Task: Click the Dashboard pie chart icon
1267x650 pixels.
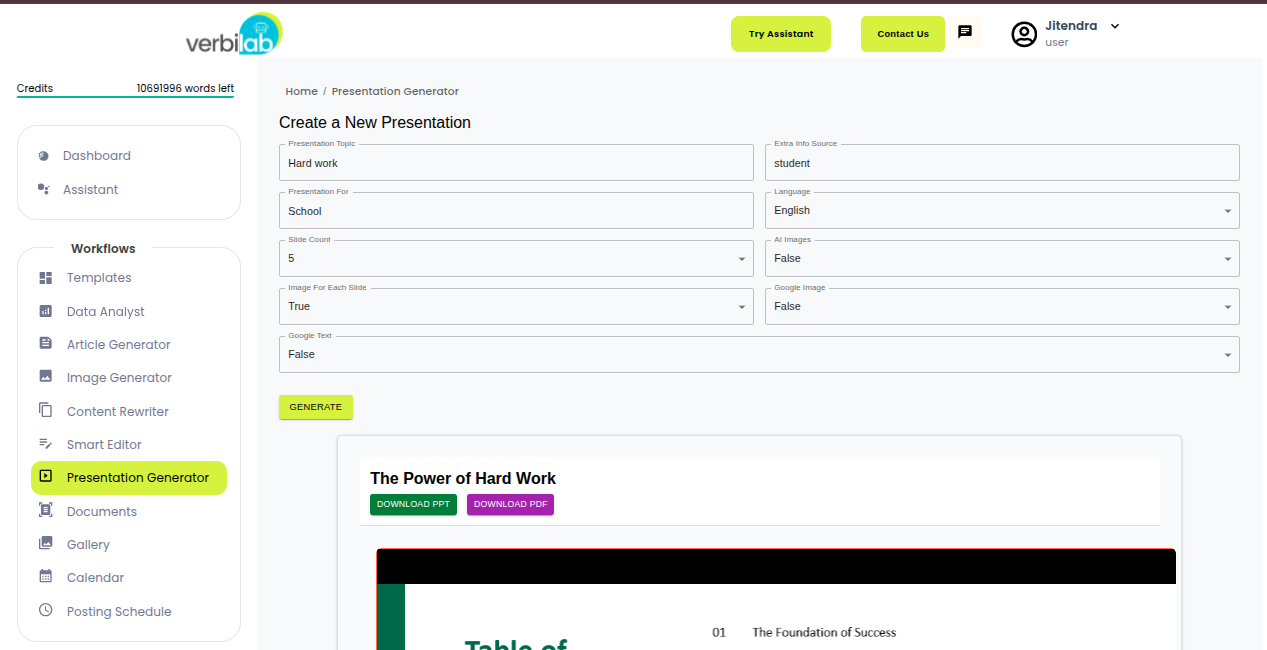Action: (x=44, y=156)
